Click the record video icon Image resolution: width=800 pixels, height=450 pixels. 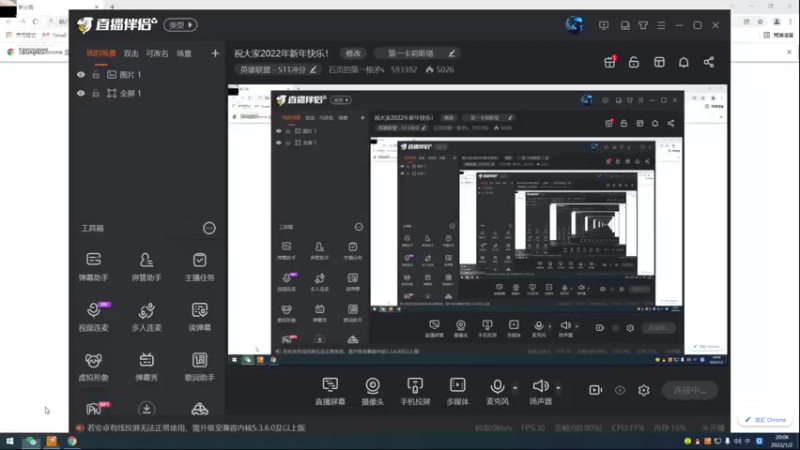pyautogui.click(x=595, y=390)
